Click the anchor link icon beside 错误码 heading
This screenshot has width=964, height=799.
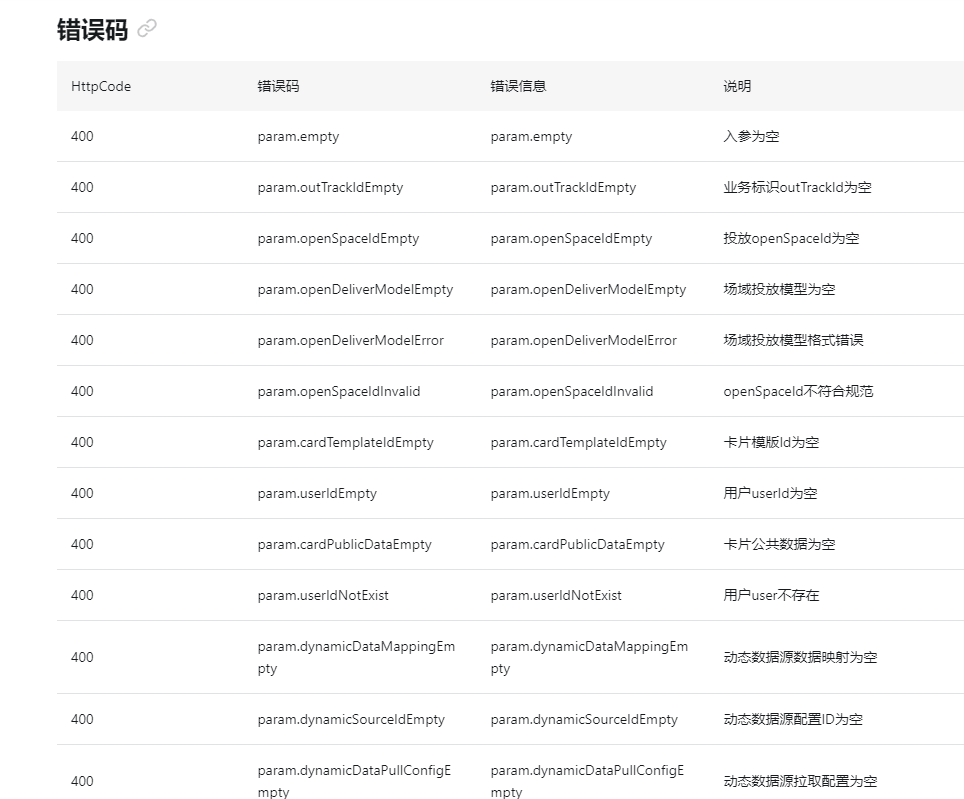coord(147,28)
